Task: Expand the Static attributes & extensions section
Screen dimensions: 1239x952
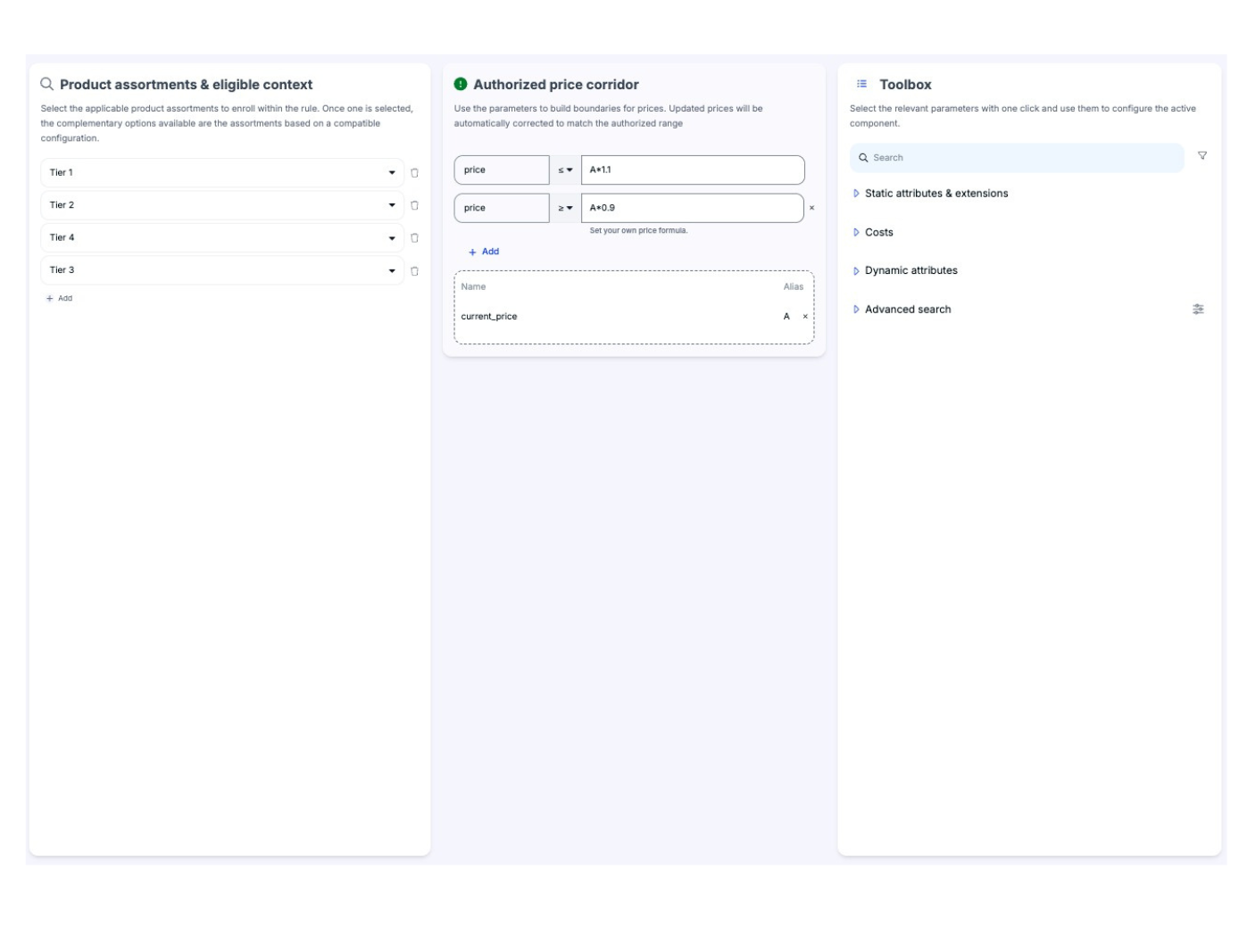Action: (856, 193)
